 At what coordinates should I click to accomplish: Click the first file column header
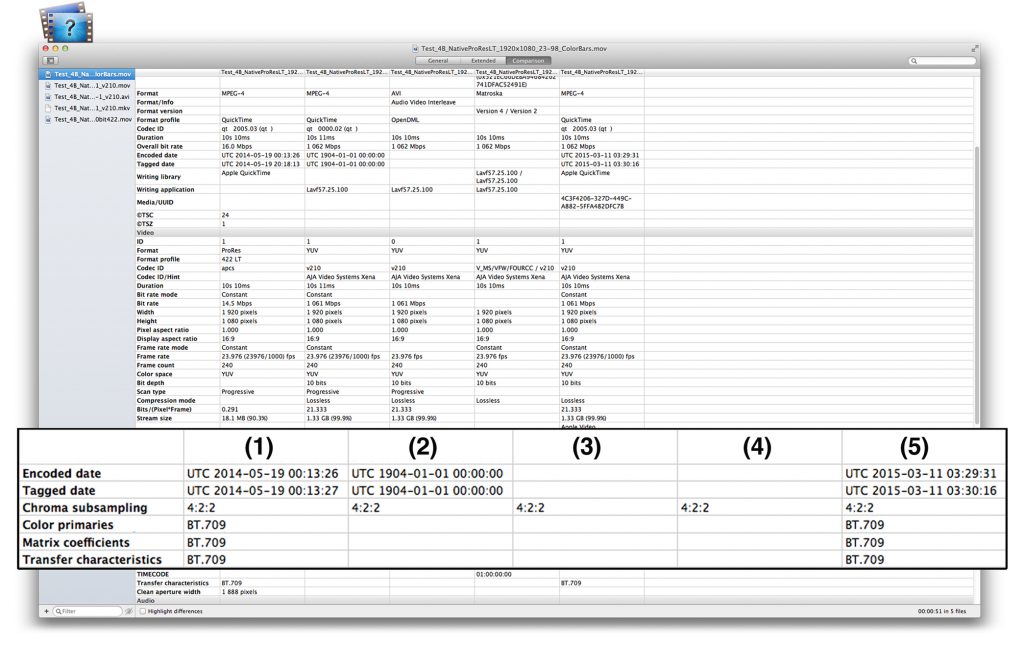262,72
